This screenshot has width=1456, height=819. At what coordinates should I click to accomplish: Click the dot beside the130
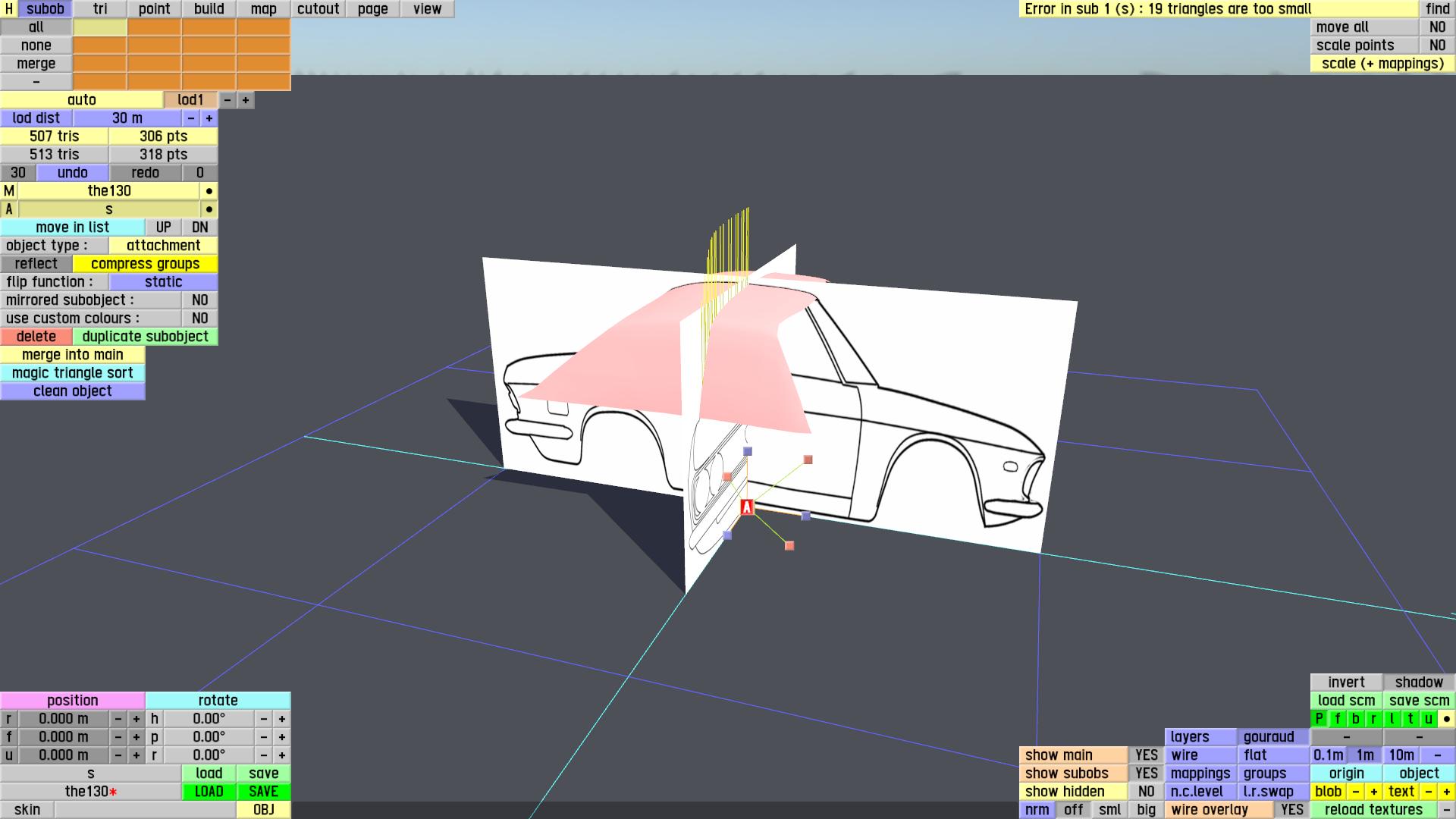209,191
